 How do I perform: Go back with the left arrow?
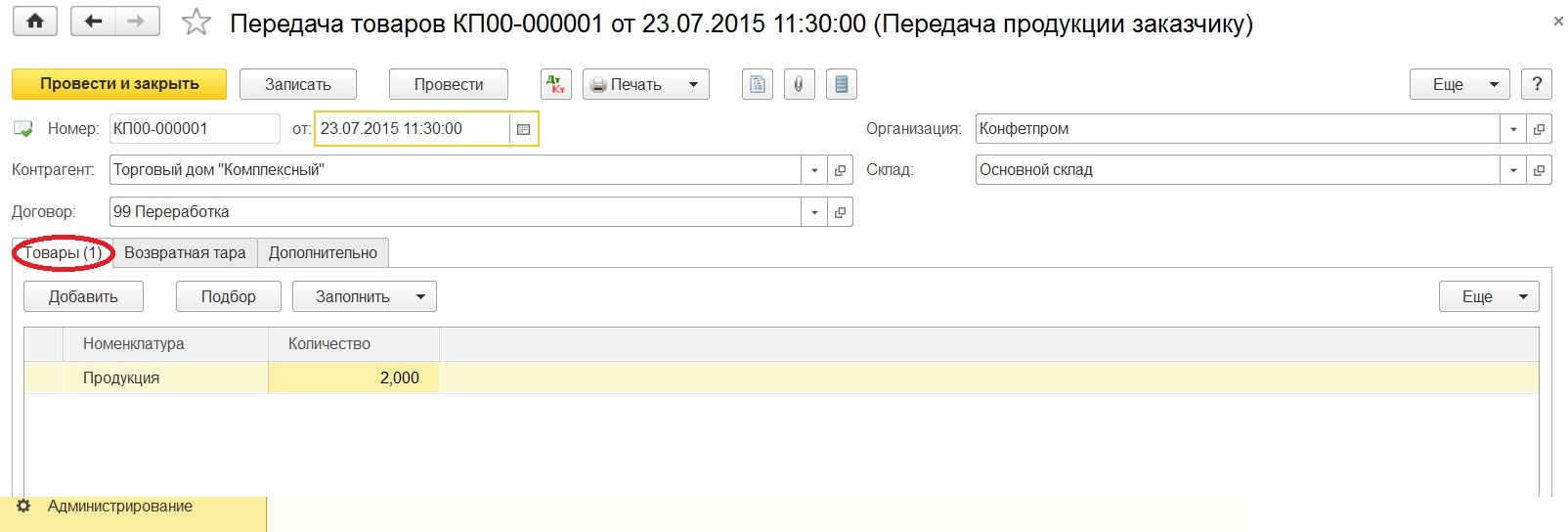(x=94, y=22)
